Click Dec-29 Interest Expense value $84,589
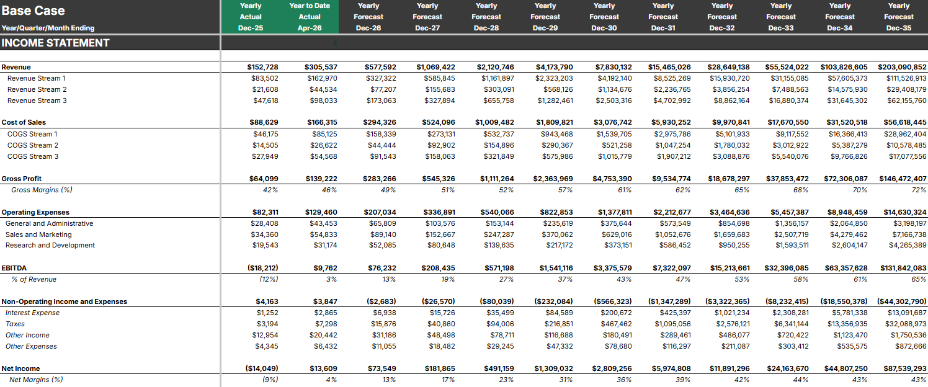 pyautogui.click(x=562, y=312)
